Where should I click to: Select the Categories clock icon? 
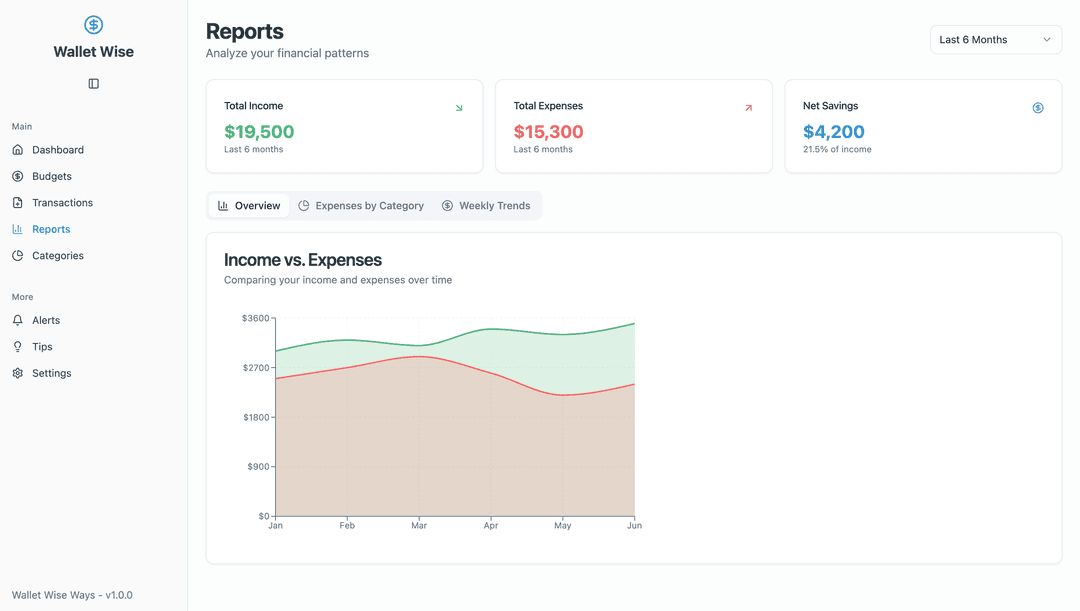pos(17,255)
